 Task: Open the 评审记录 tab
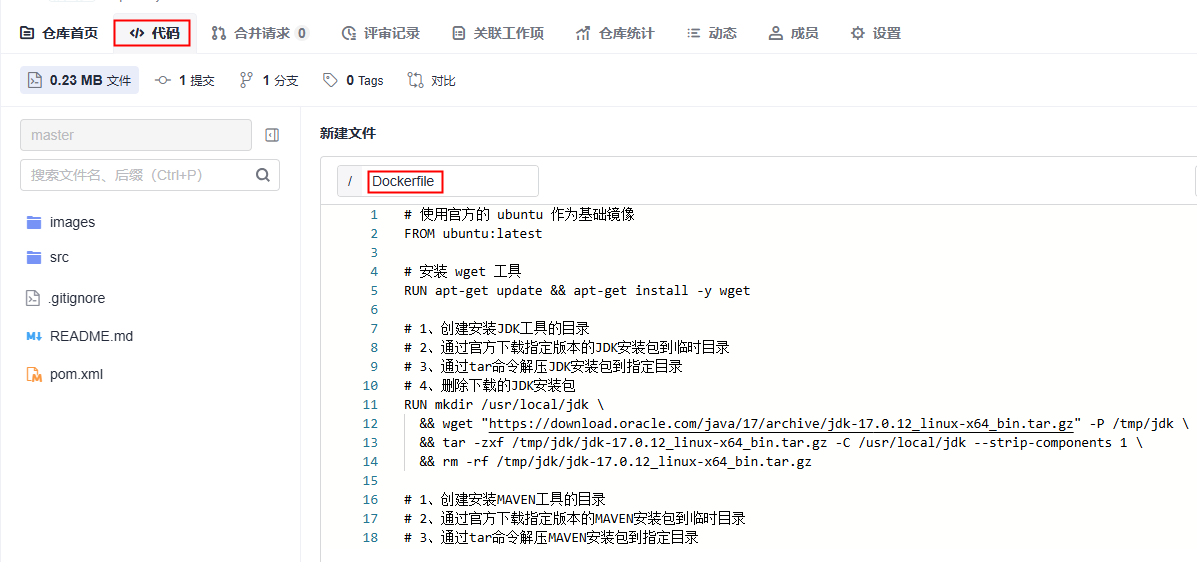coord(380,33)
